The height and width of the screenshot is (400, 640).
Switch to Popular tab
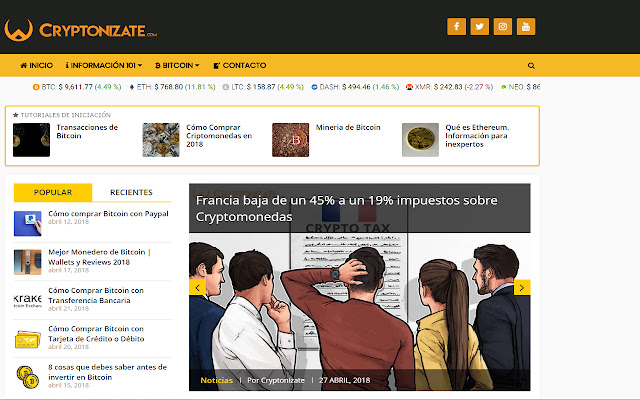click(53, 192)
